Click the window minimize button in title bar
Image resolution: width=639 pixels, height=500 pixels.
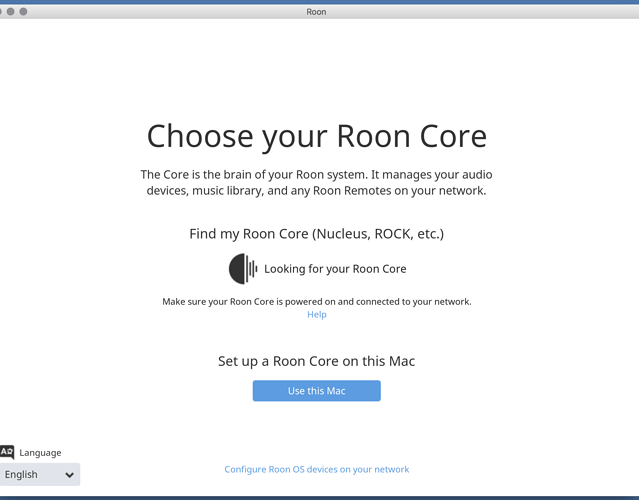(x=11, y=11)
